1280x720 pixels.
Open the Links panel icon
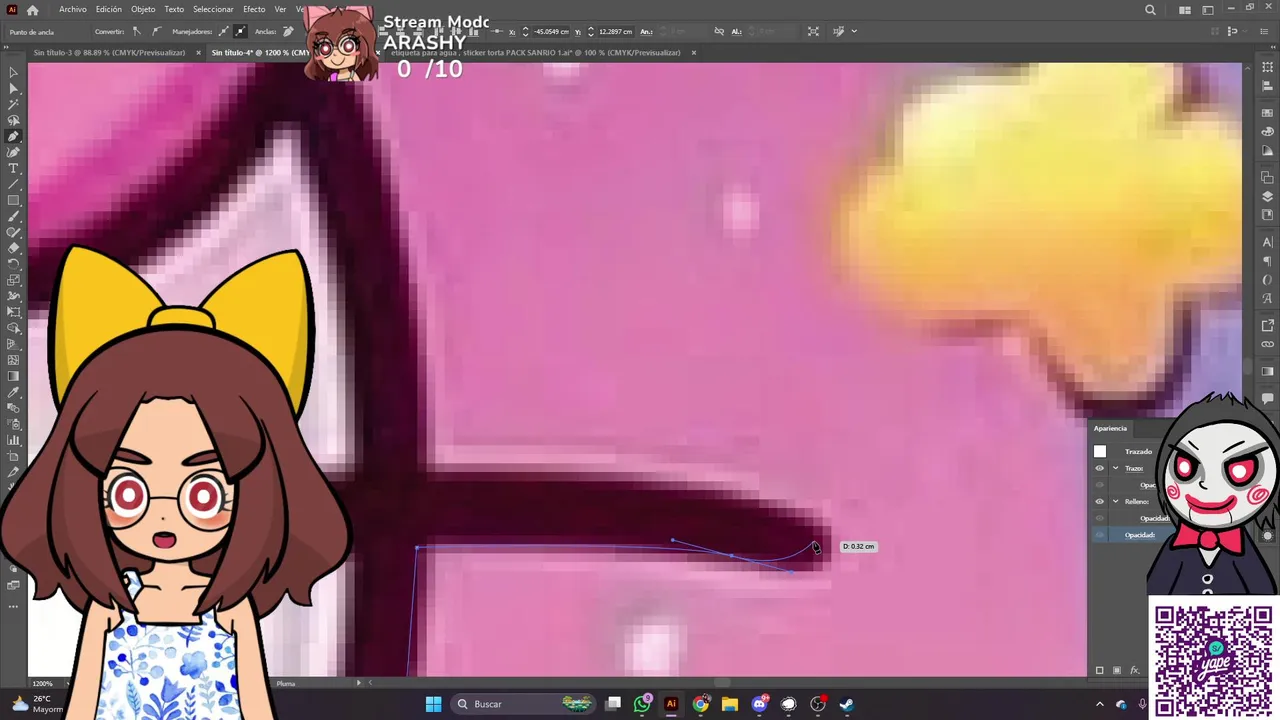coord(1267,343)
